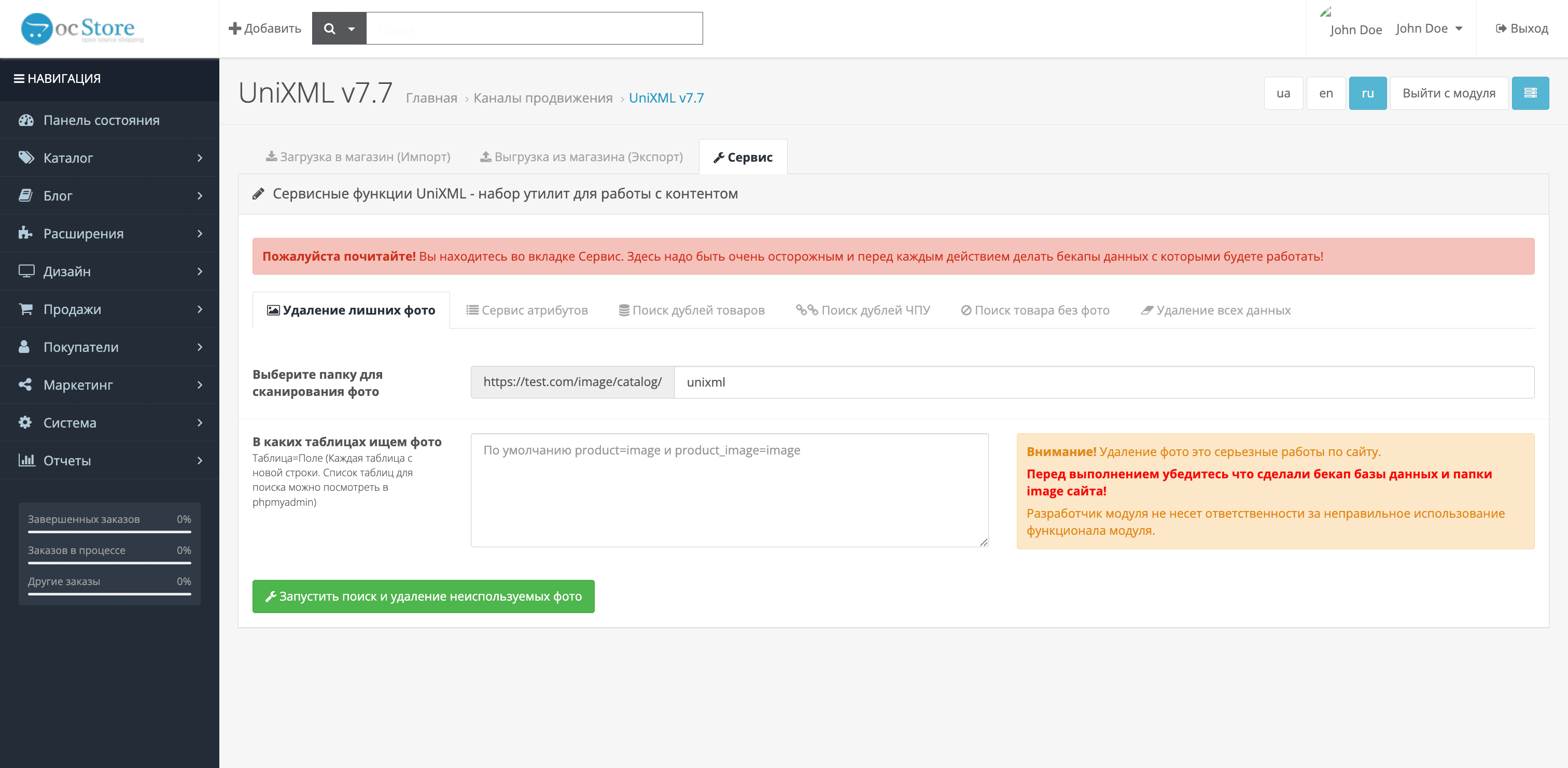Open Панель состояния in the sidebar
This screenshot has width=1568, height=768.
pos(109,120)
